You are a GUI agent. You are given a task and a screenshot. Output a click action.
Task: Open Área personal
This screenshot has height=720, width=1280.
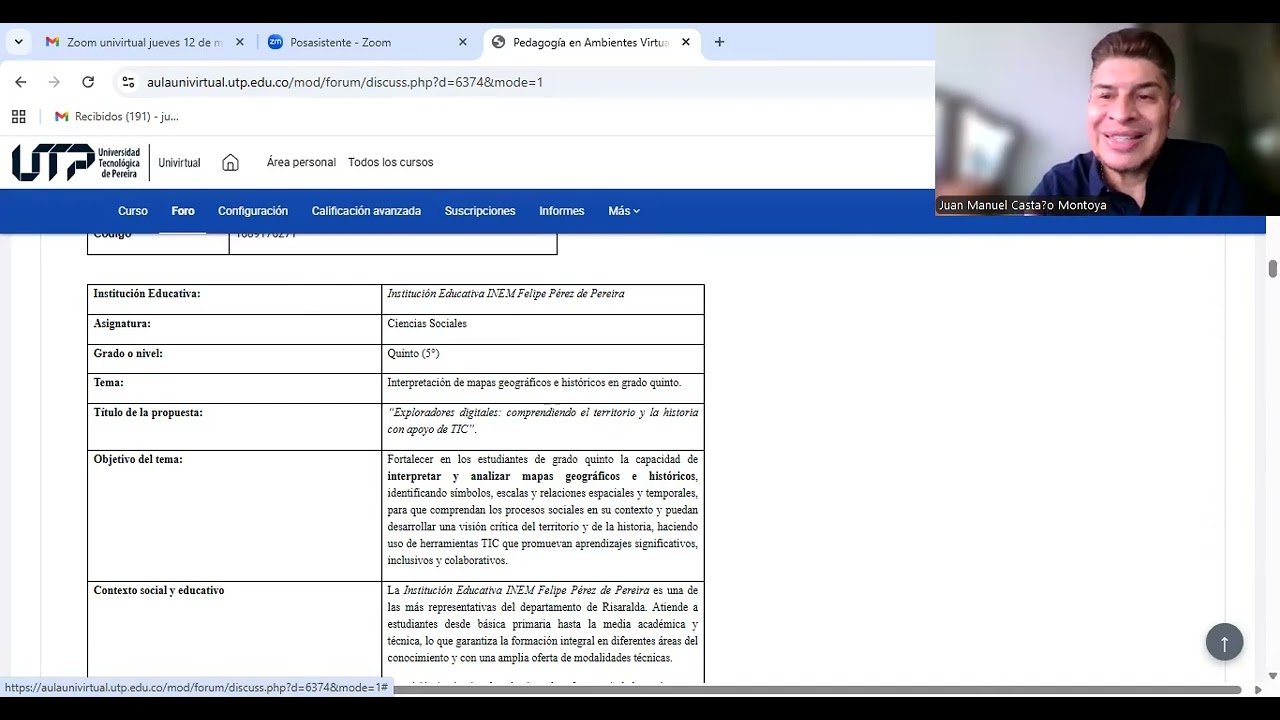[x=301, y=162]
